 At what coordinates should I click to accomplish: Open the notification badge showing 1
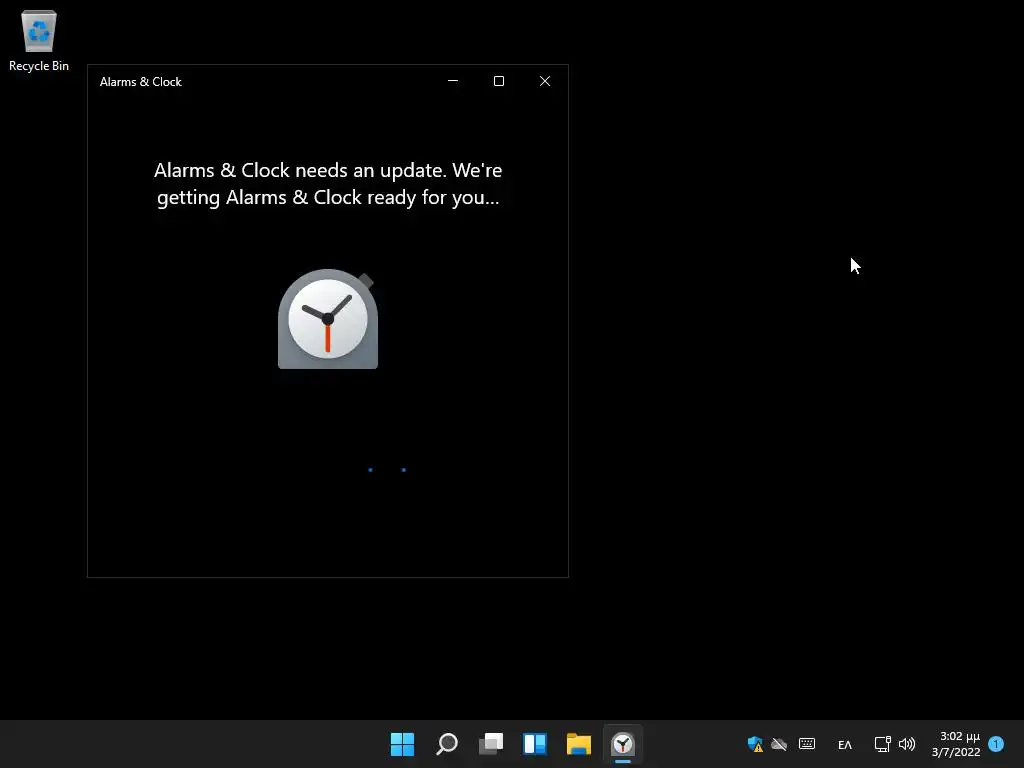tap(996, 744)
